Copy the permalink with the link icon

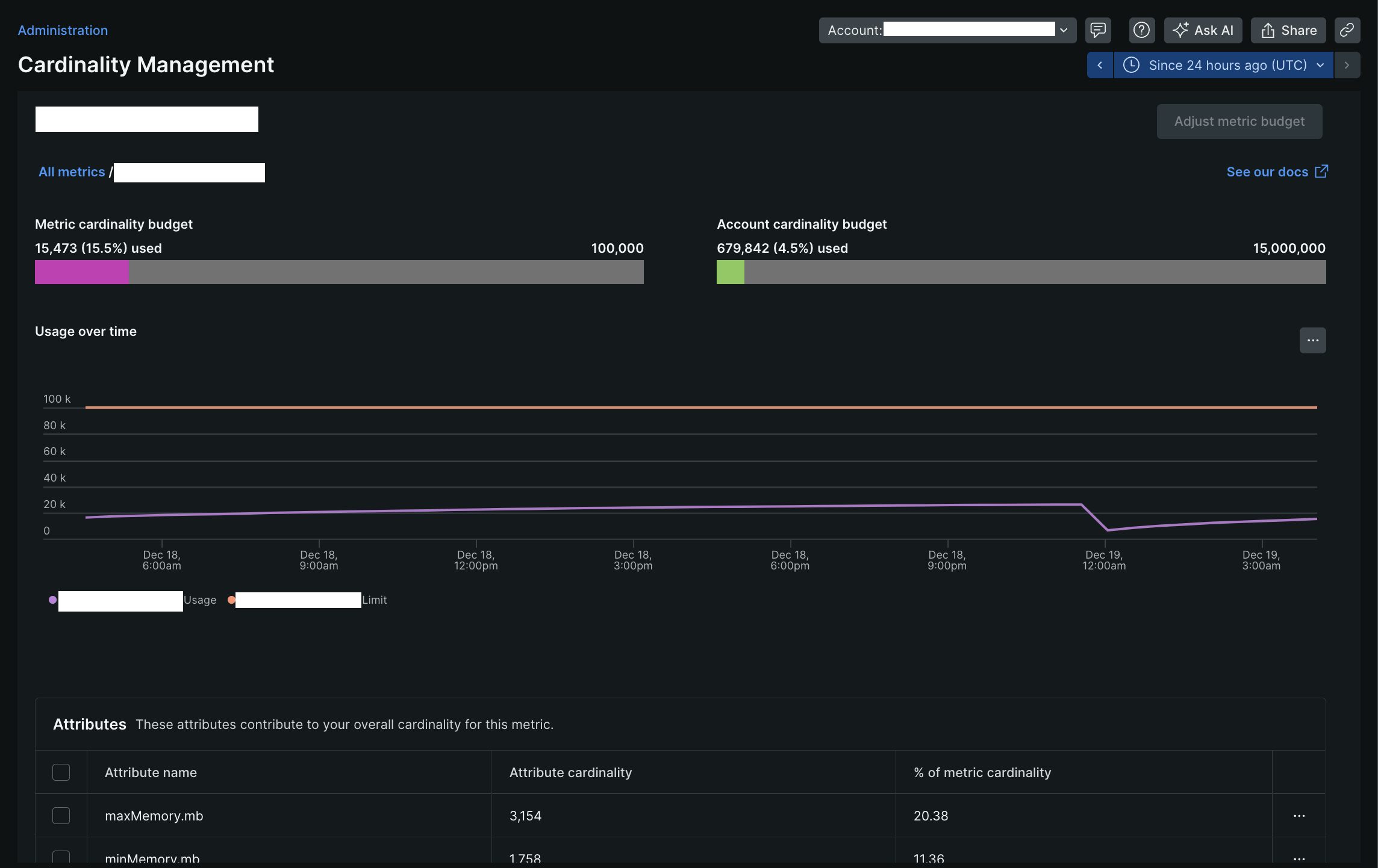coord(1347,30)
